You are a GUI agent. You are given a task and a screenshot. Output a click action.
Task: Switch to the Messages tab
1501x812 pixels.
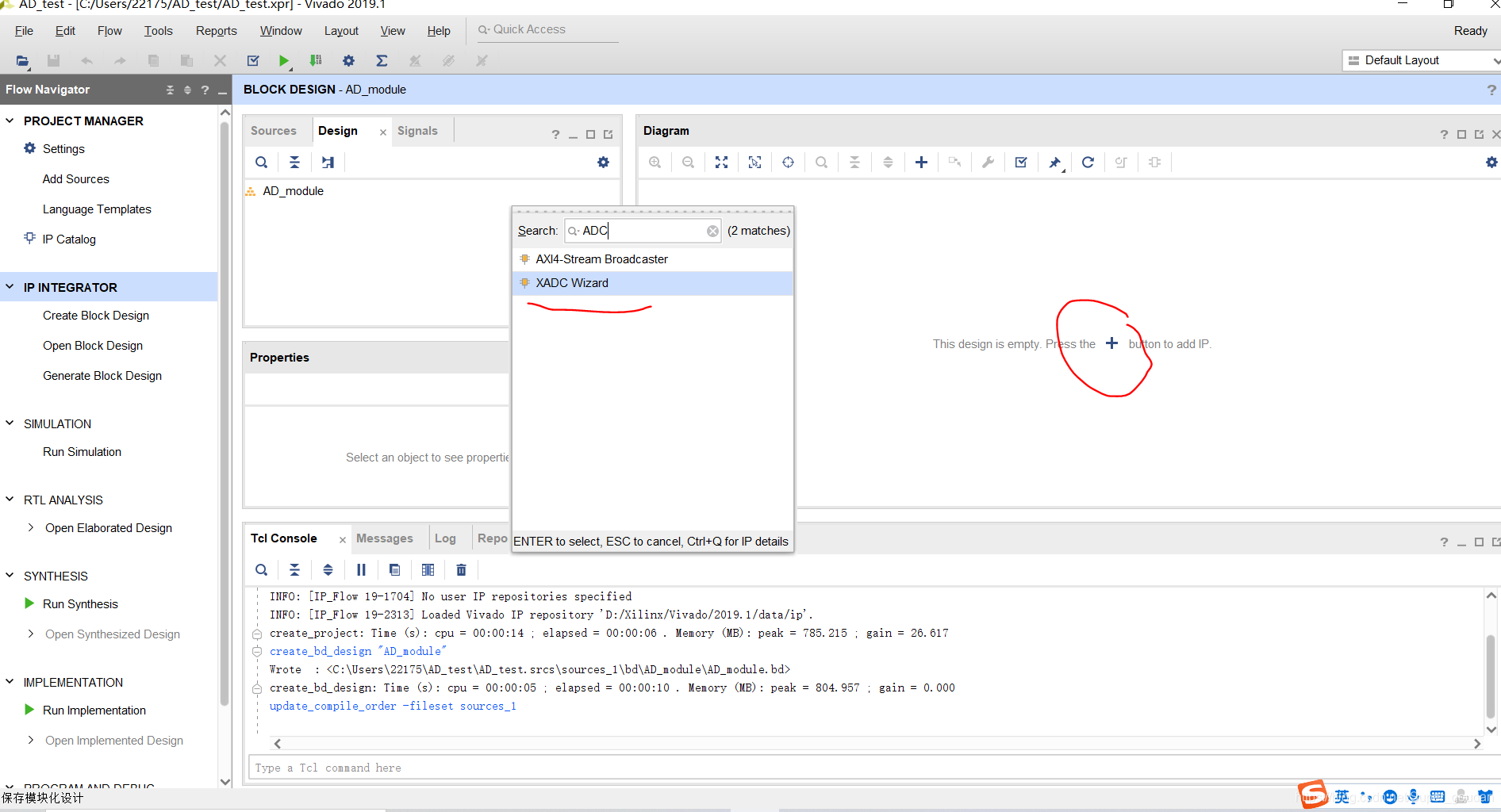coord(385,538)
